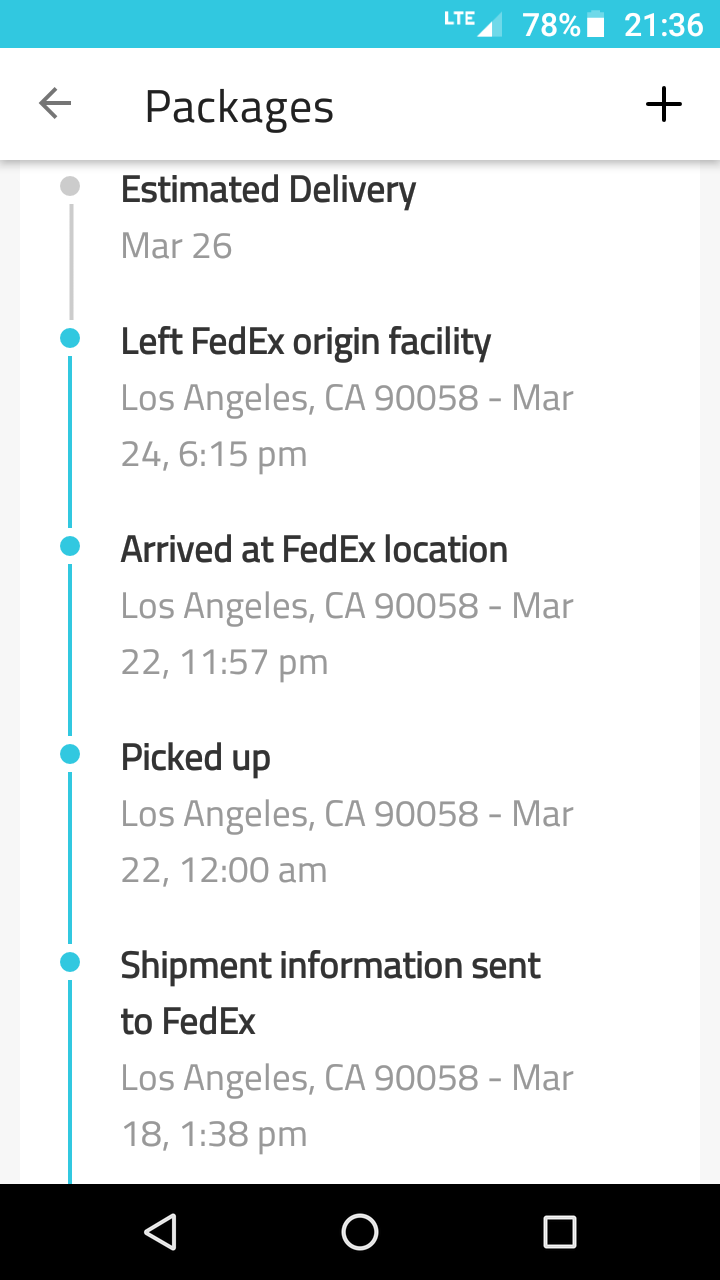Tap Arrived at FedEx location event

point(314,550)
